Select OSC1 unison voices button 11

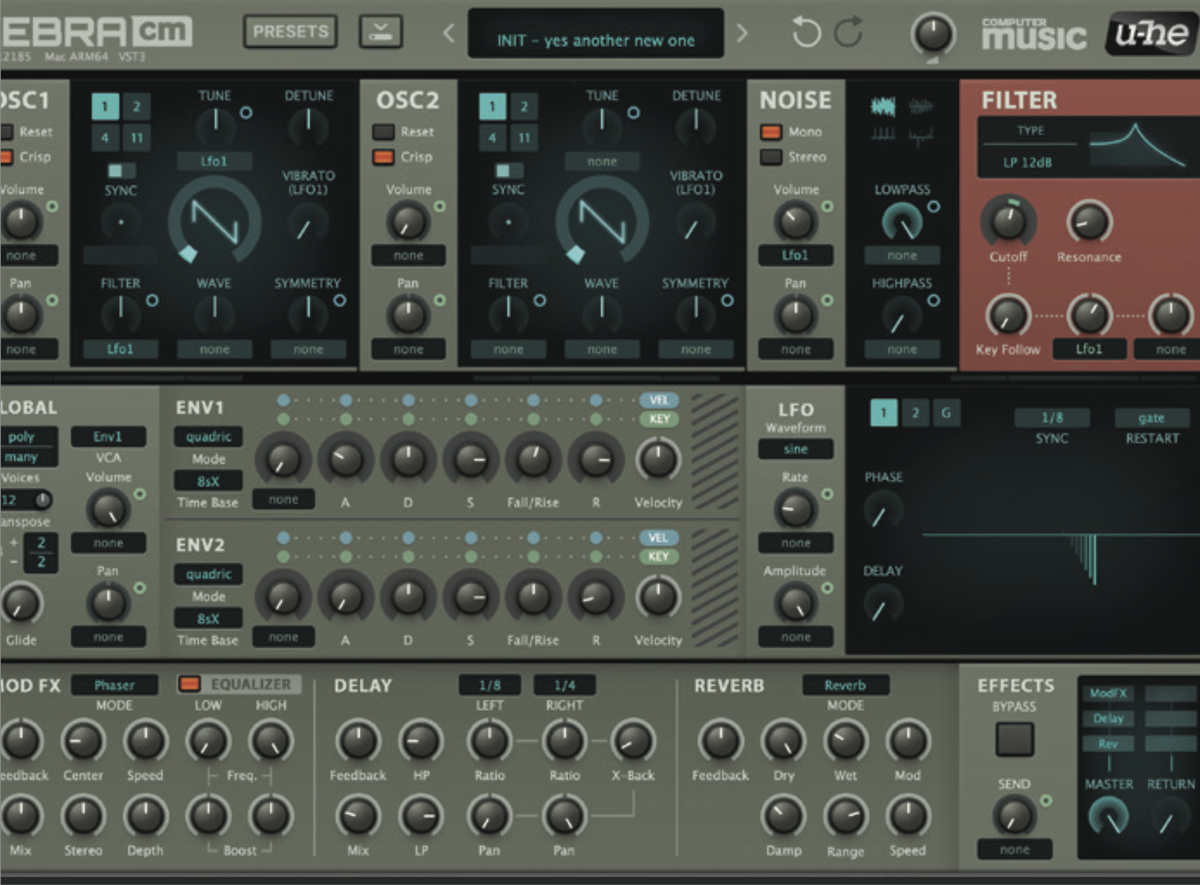coord(136,138)
